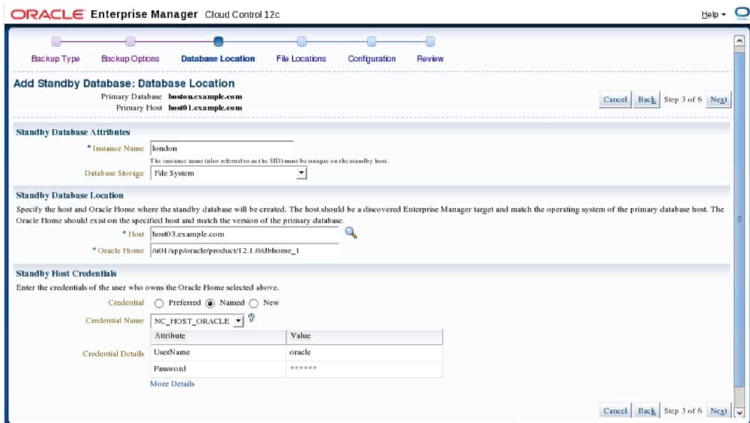Click the host01.example.com primary host text

[x=205, y=108]
